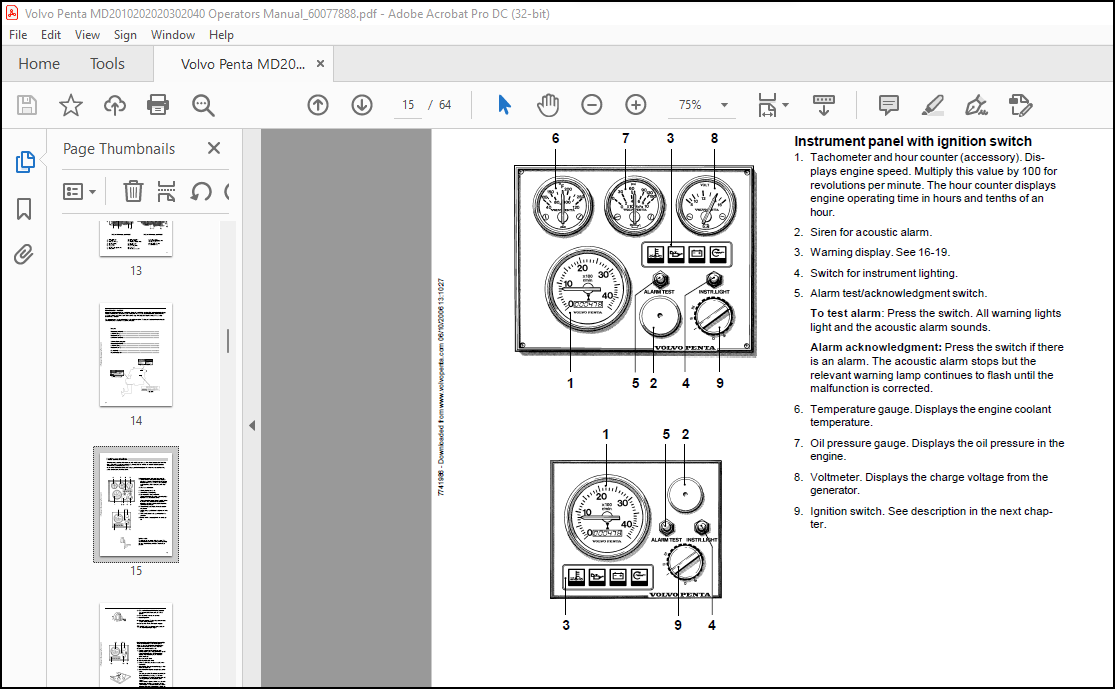Click the bold text 'Alarm acknowledgment:'
This screenshot has width=1115, height=689.
pyautogui.click(x=876, y=348)
